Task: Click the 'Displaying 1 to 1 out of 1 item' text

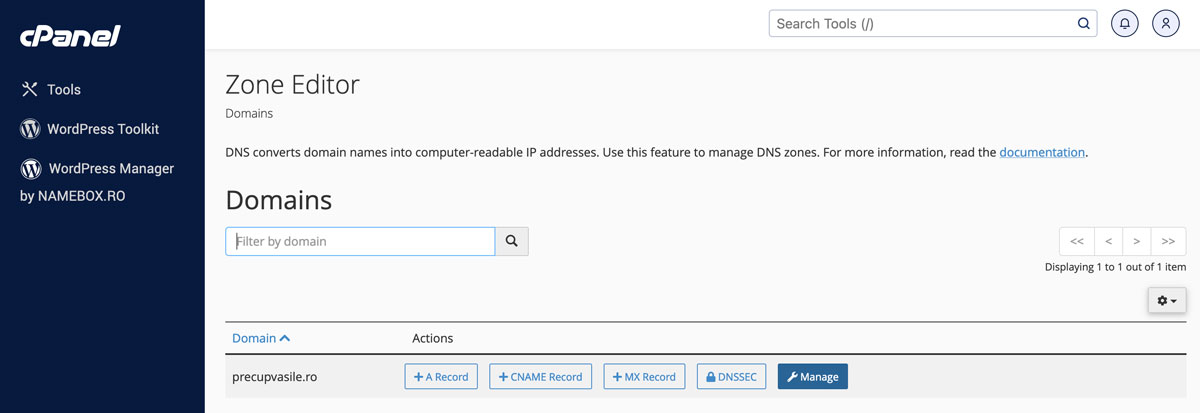Action: click(x=1115, y=267)
